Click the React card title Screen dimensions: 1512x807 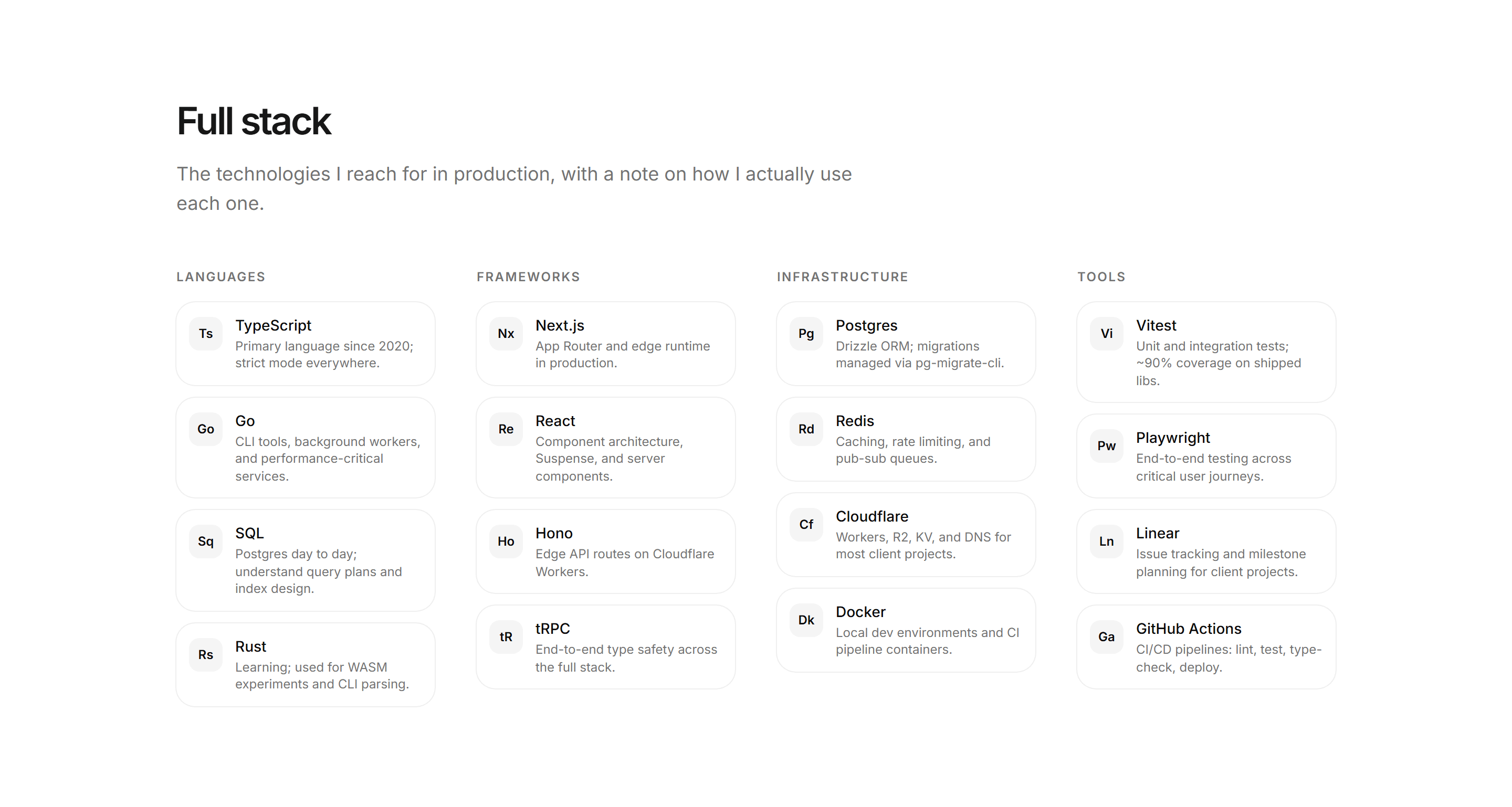click(555, 421)
